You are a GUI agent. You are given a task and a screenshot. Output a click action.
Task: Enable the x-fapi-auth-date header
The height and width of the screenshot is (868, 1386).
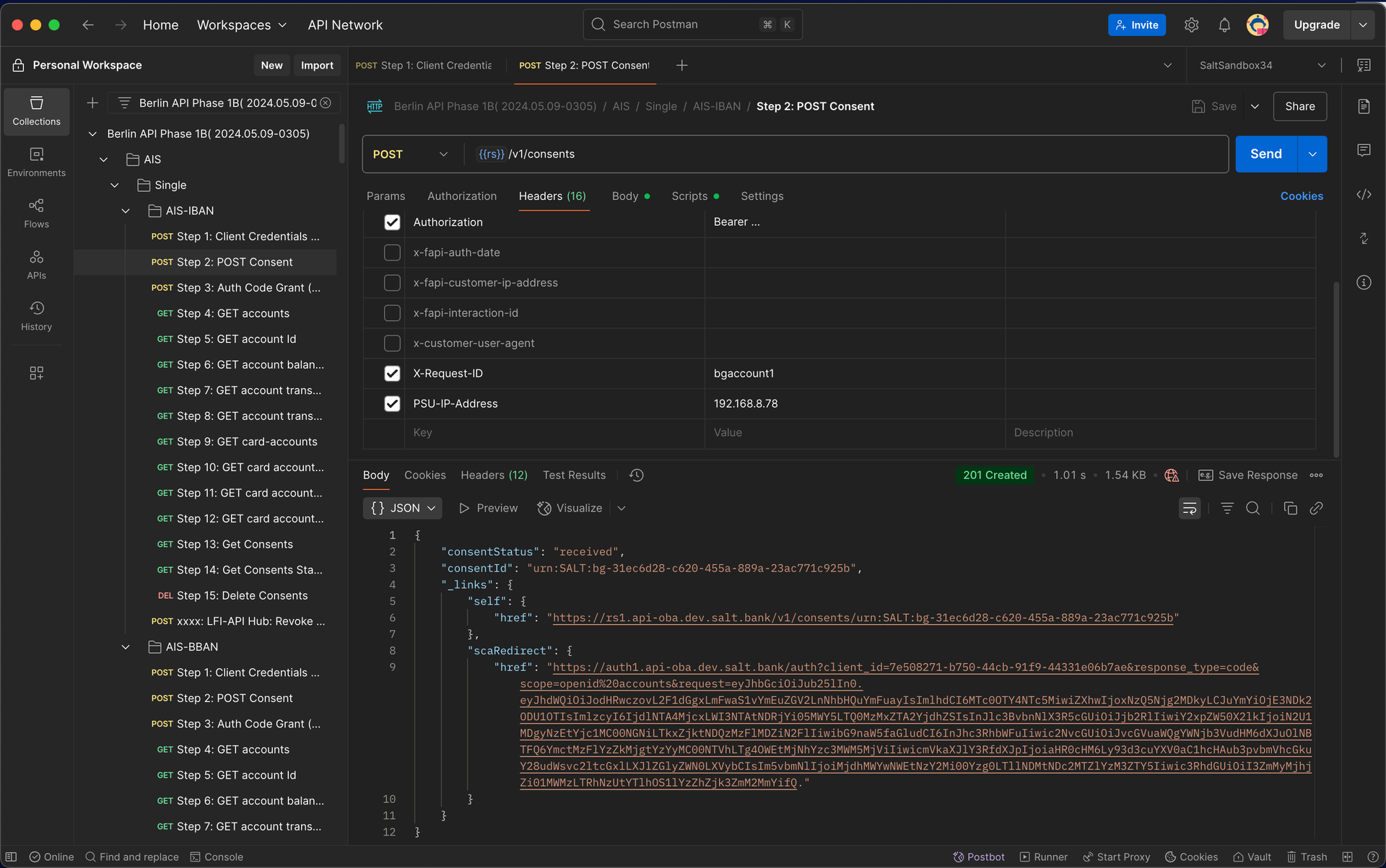click(x=392, y=253)
